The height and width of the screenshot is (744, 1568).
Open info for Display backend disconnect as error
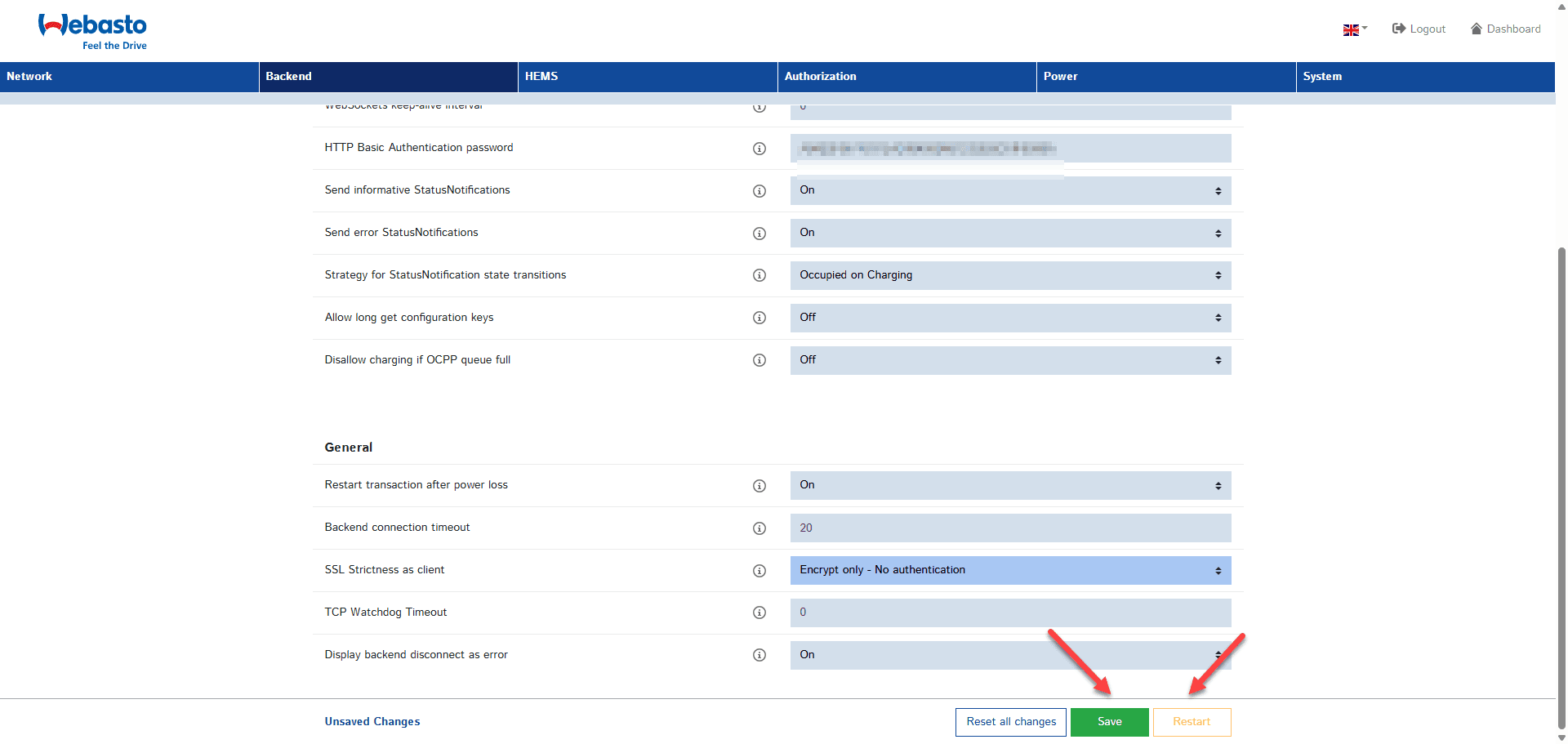click(x=759, y=655)
